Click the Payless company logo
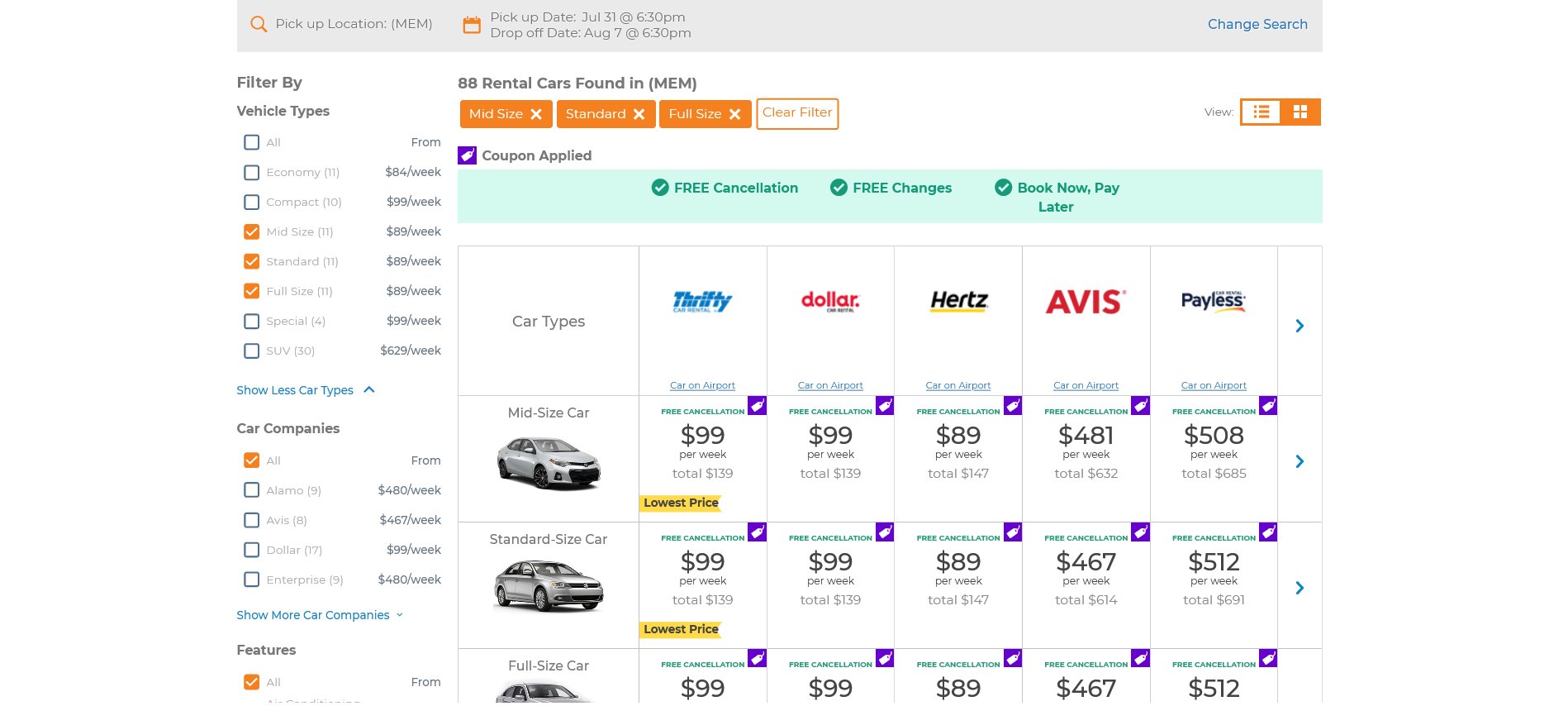 [x=1214, y=300]
